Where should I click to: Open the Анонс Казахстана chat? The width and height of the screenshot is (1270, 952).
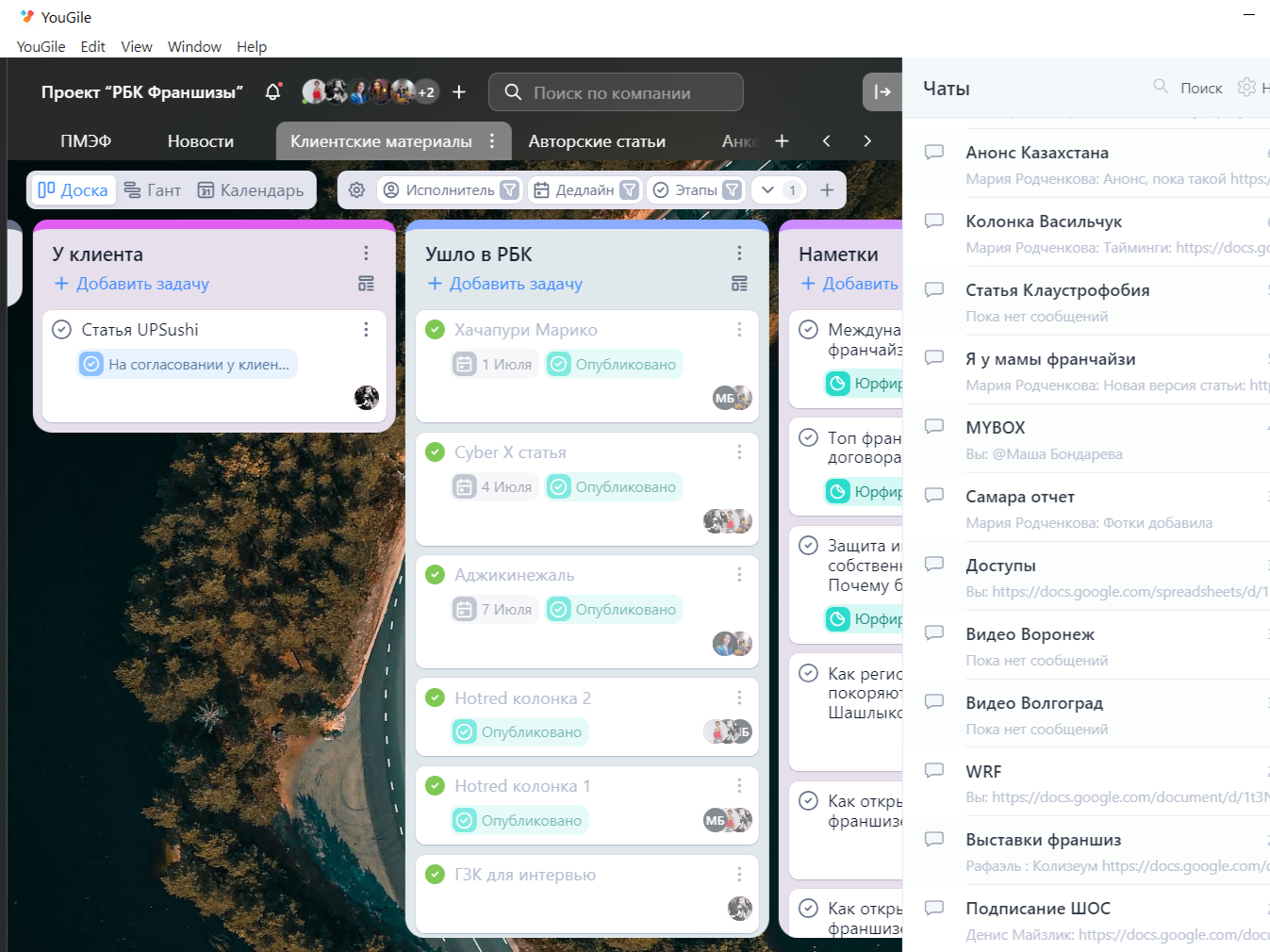[1086, 164]
